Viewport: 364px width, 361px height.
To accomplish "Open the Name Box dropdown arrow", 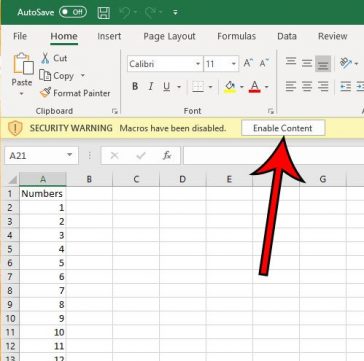I will point(70,155).
